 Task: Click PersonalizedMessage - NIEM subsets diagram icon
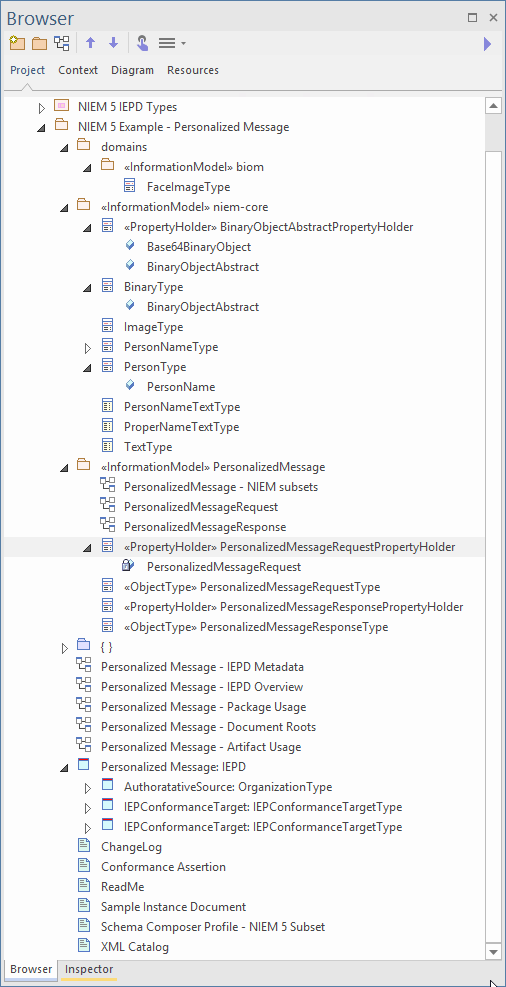[108, 485]
